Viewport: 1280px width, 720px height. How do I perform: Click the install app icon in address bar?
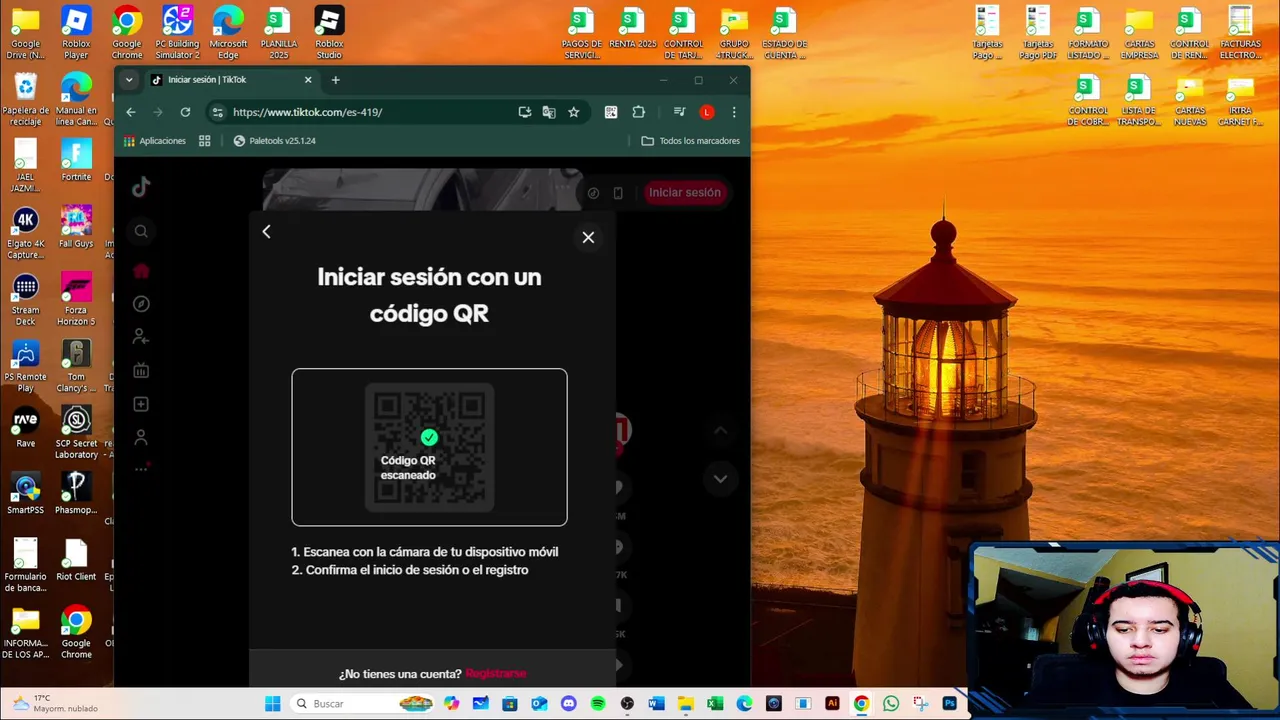click(x=524, y=112)
